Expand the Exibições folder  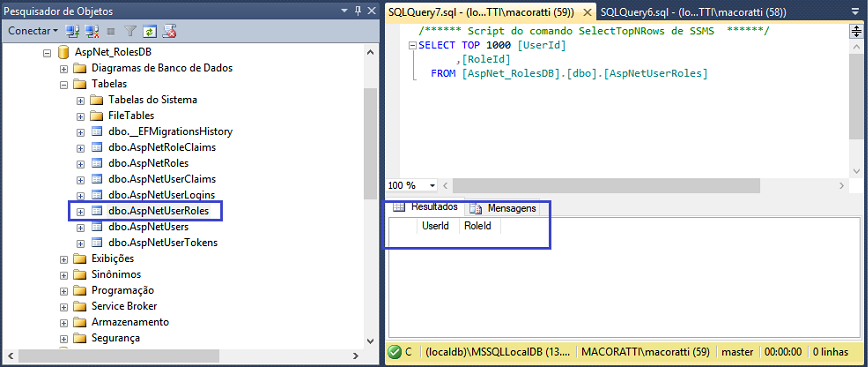coord(64,260)
